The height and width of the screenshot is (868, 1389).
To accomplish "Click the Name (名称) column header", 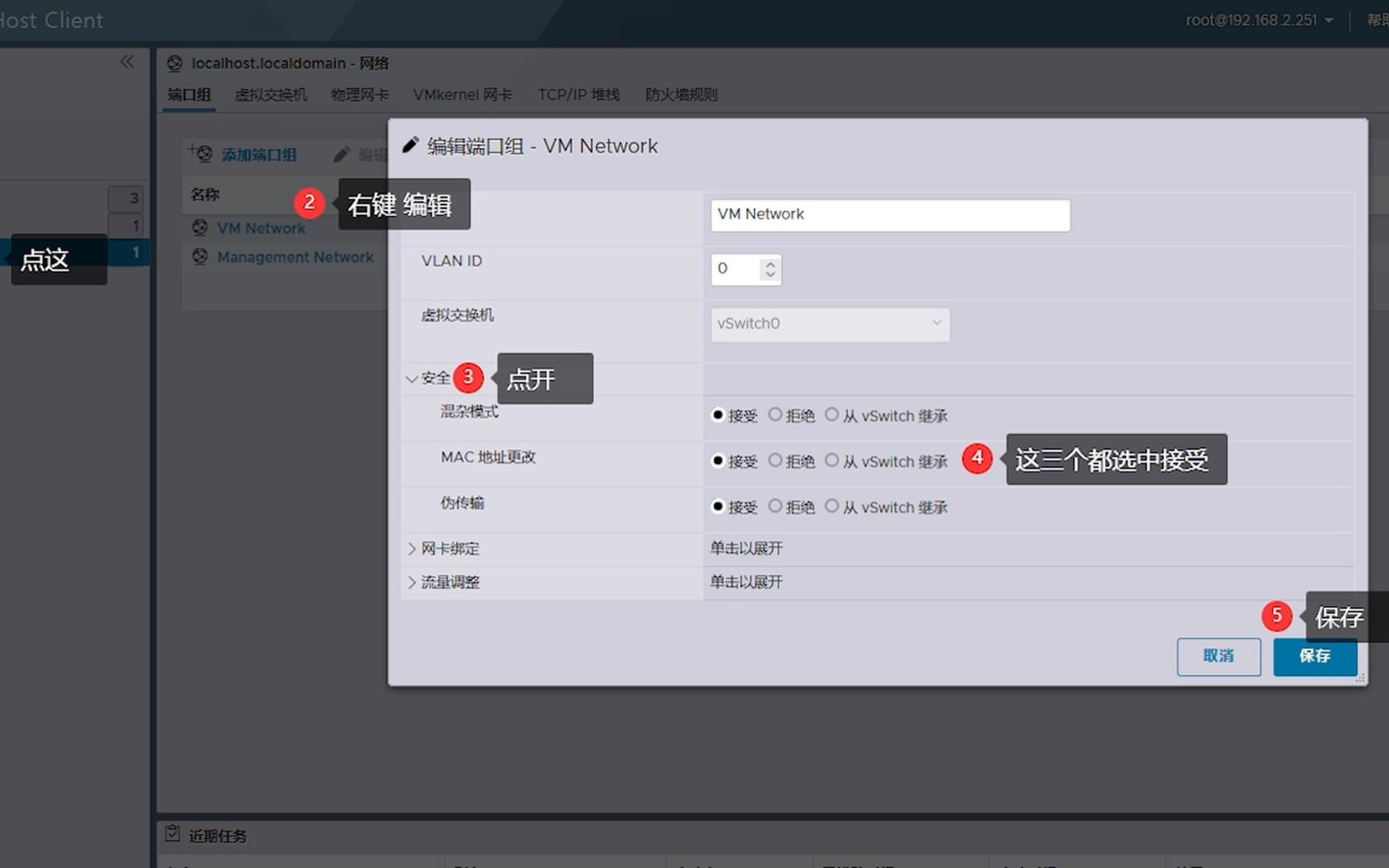I will coord(205,194).
